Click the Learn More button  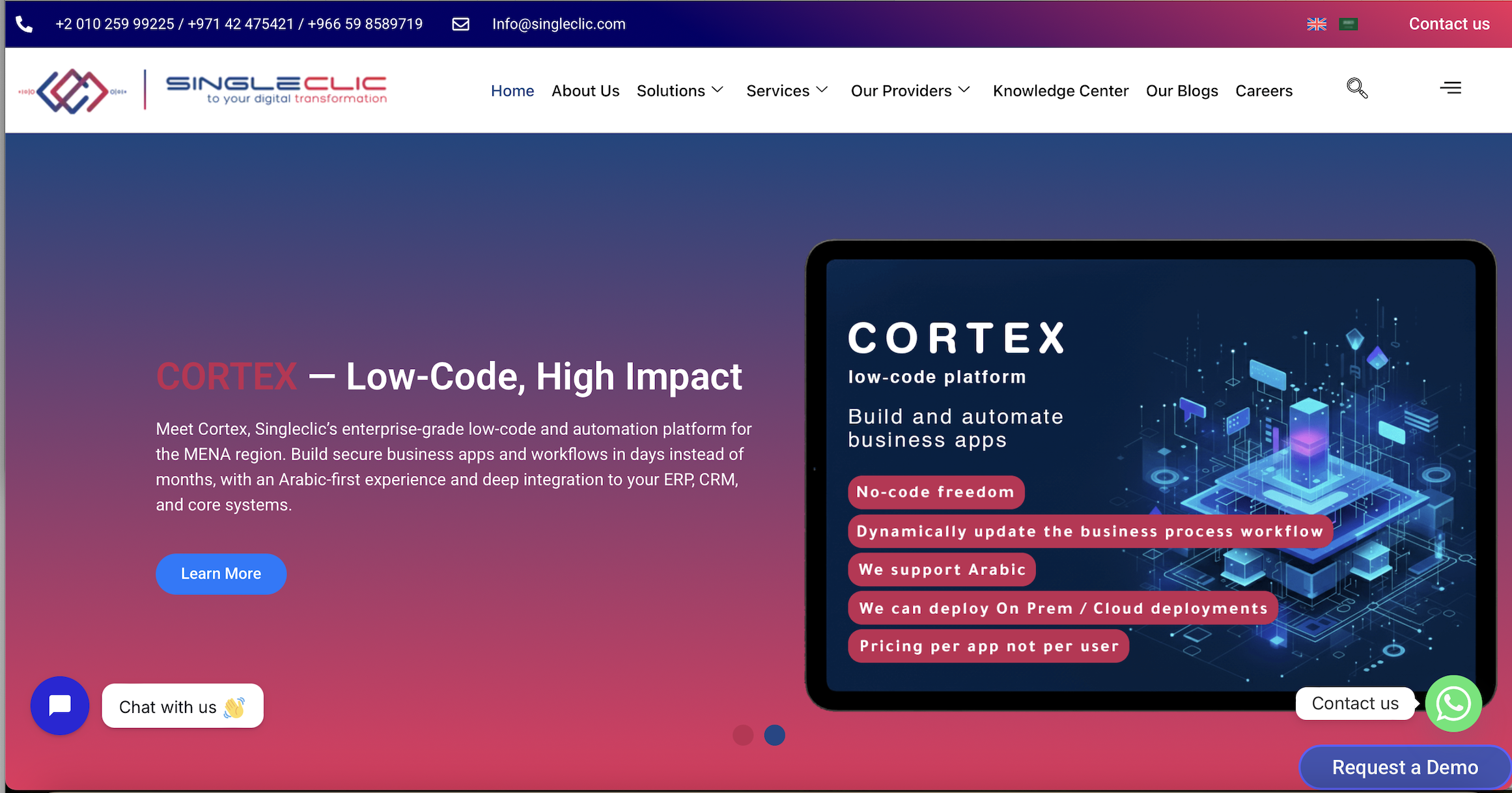pos(221,574)
